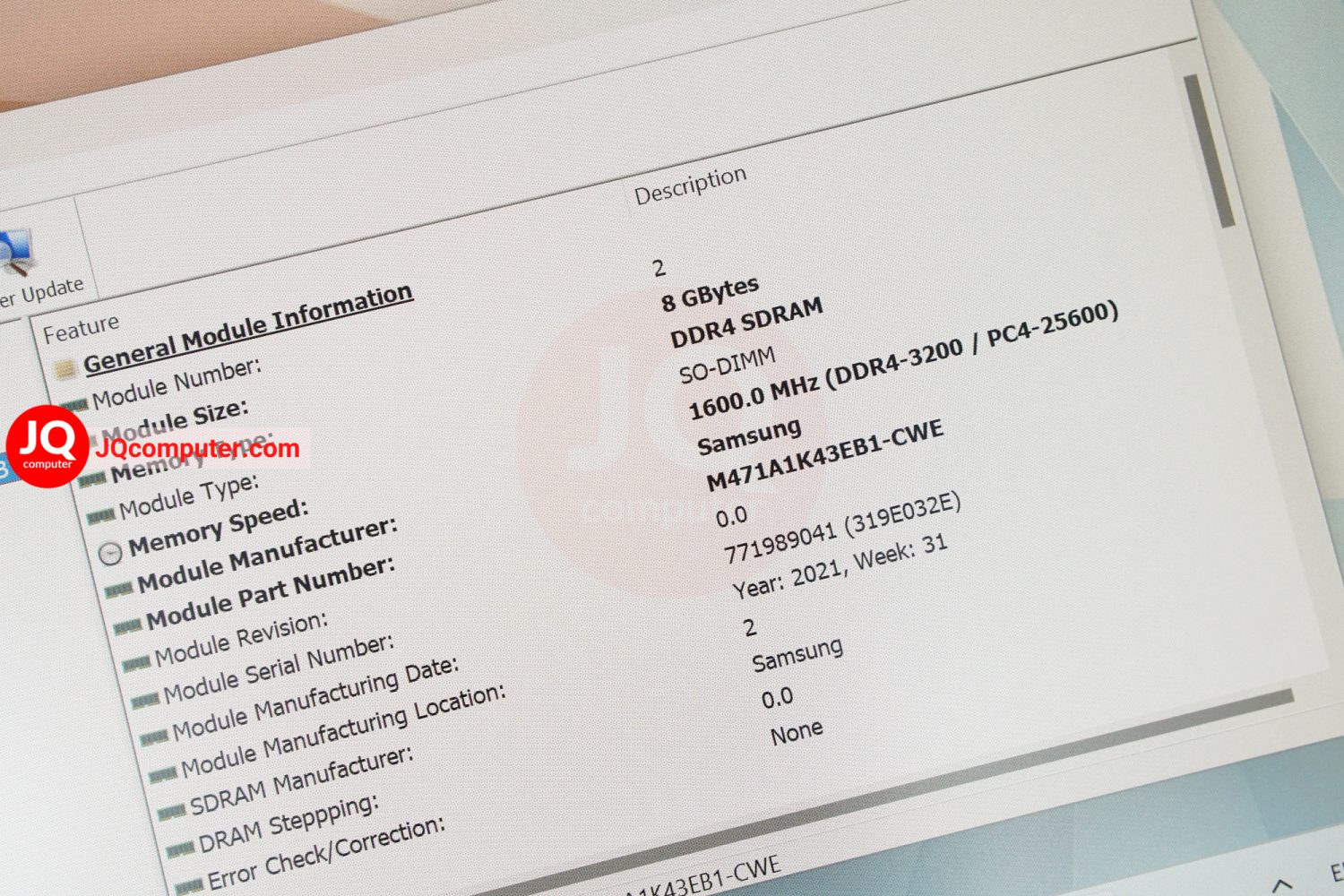Click the icon beside Module Serial Number
Viewport: 1344px width, 896px height.
click(145, 700)
